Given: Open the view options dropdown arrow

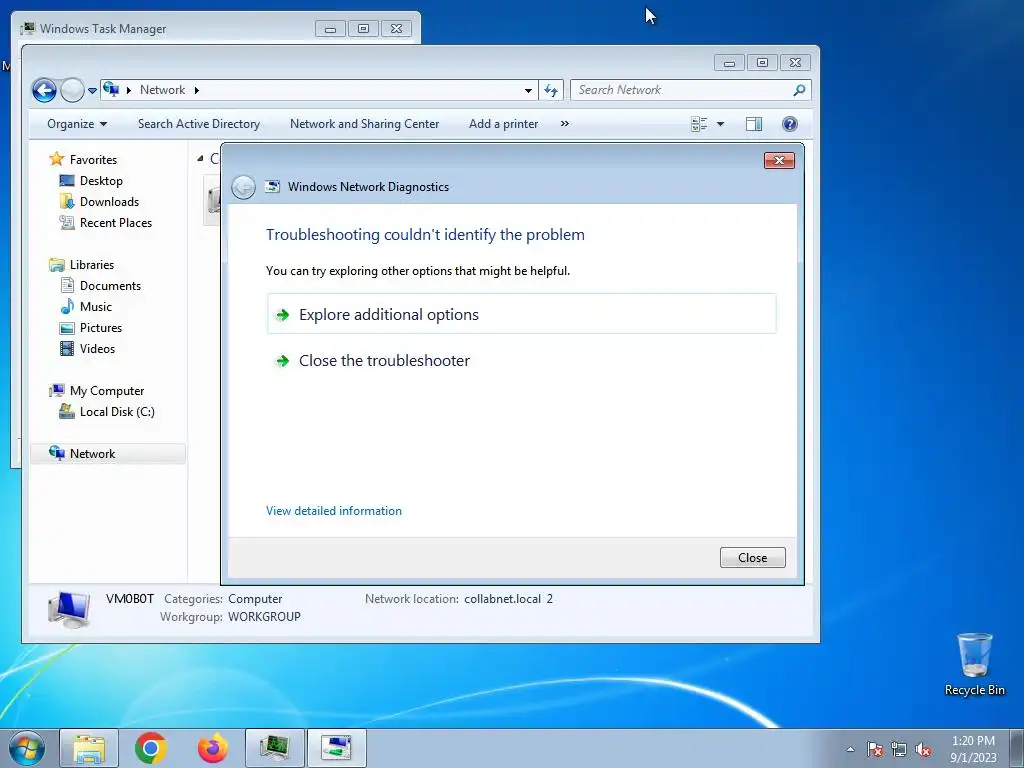Looking at the screenshot, I should tap(720, 124).
